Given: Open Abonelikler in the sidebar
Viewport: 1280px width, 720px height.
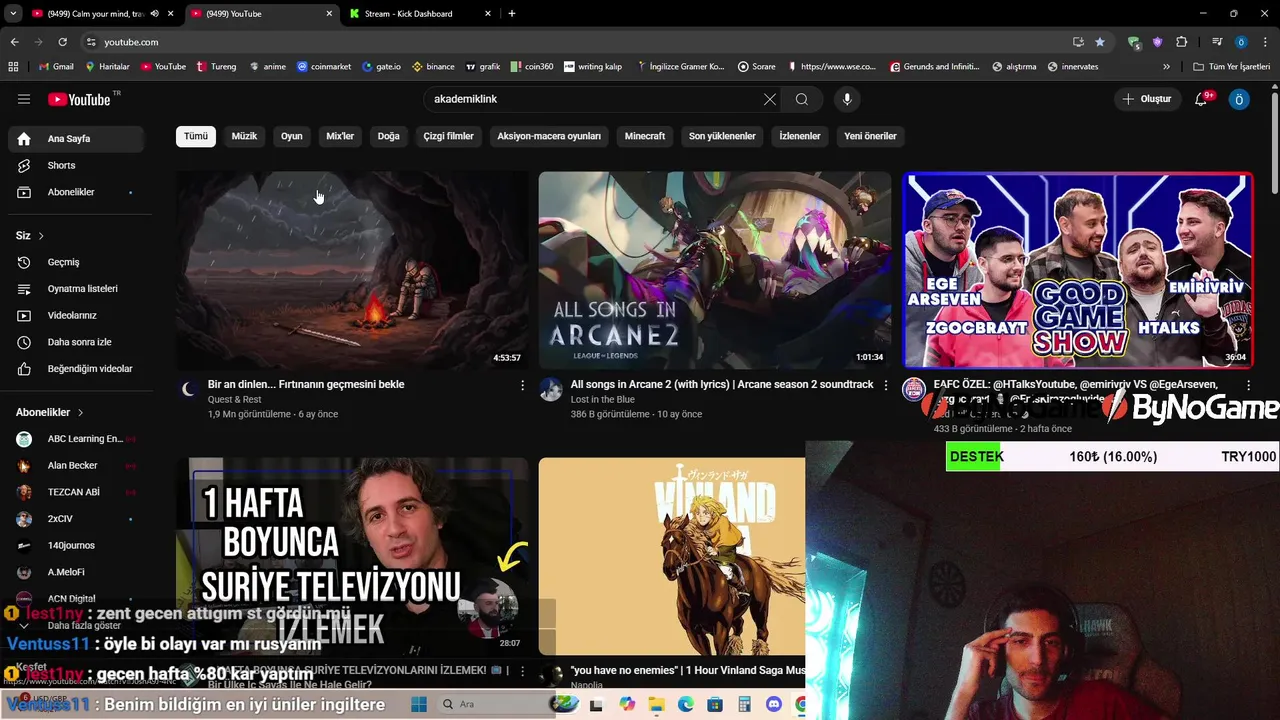Looking at the screenshot, I should 76,192.
